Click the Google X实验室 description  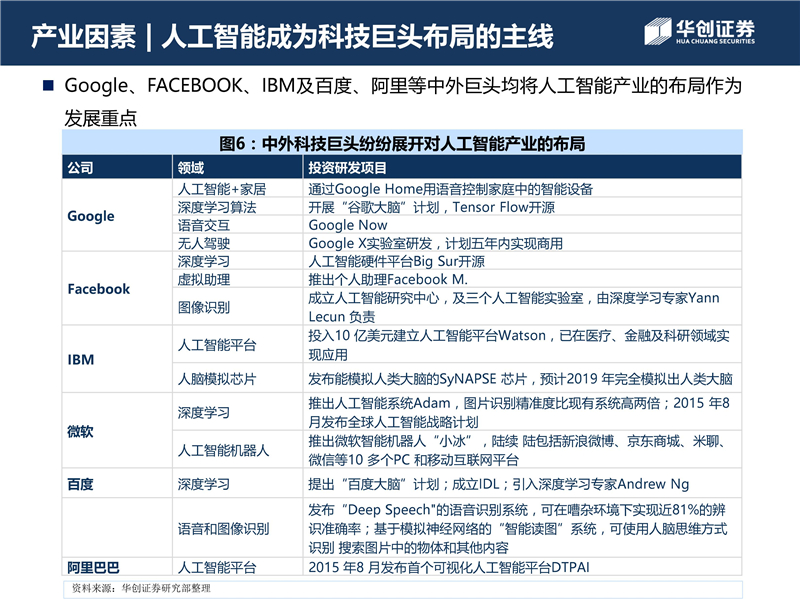pyautogui.click(x=435, y=243)
